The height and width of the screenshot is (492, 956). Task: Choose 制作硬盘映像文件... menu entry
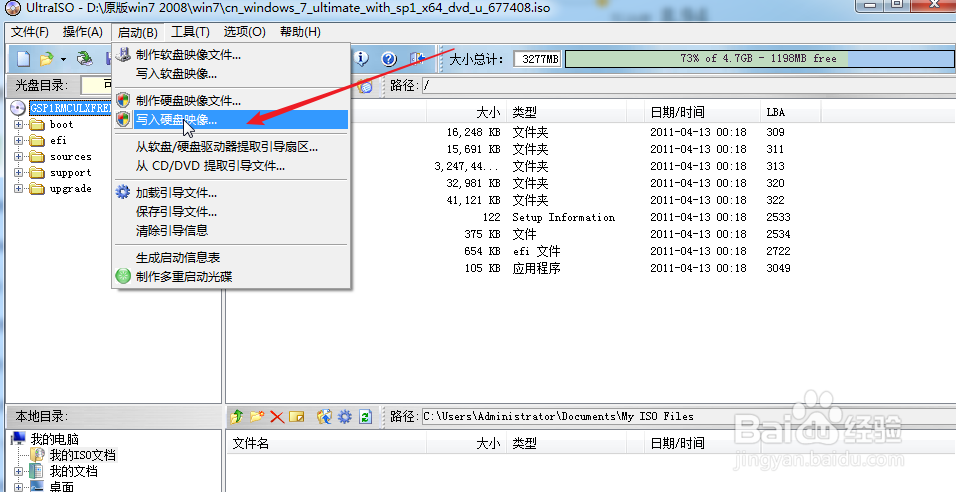click(231, 101)
